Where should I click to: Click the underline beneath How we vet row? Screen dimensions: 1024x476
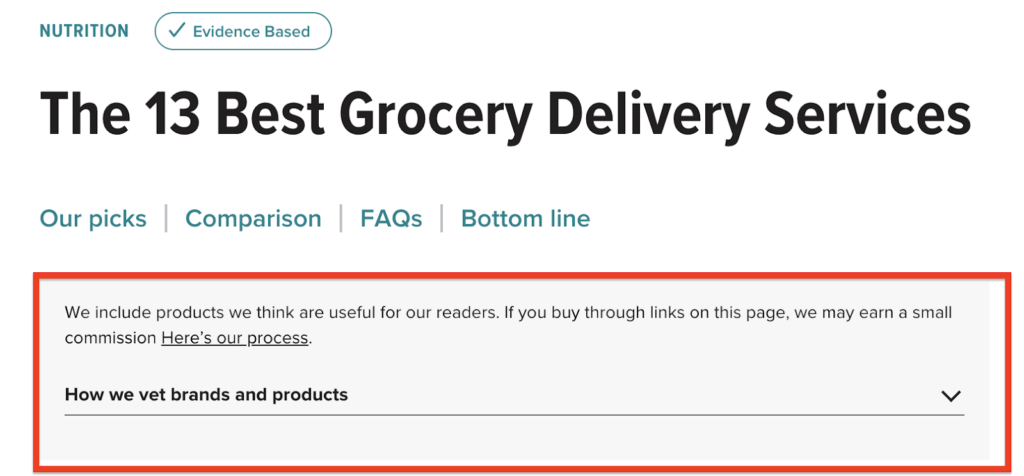514,414
